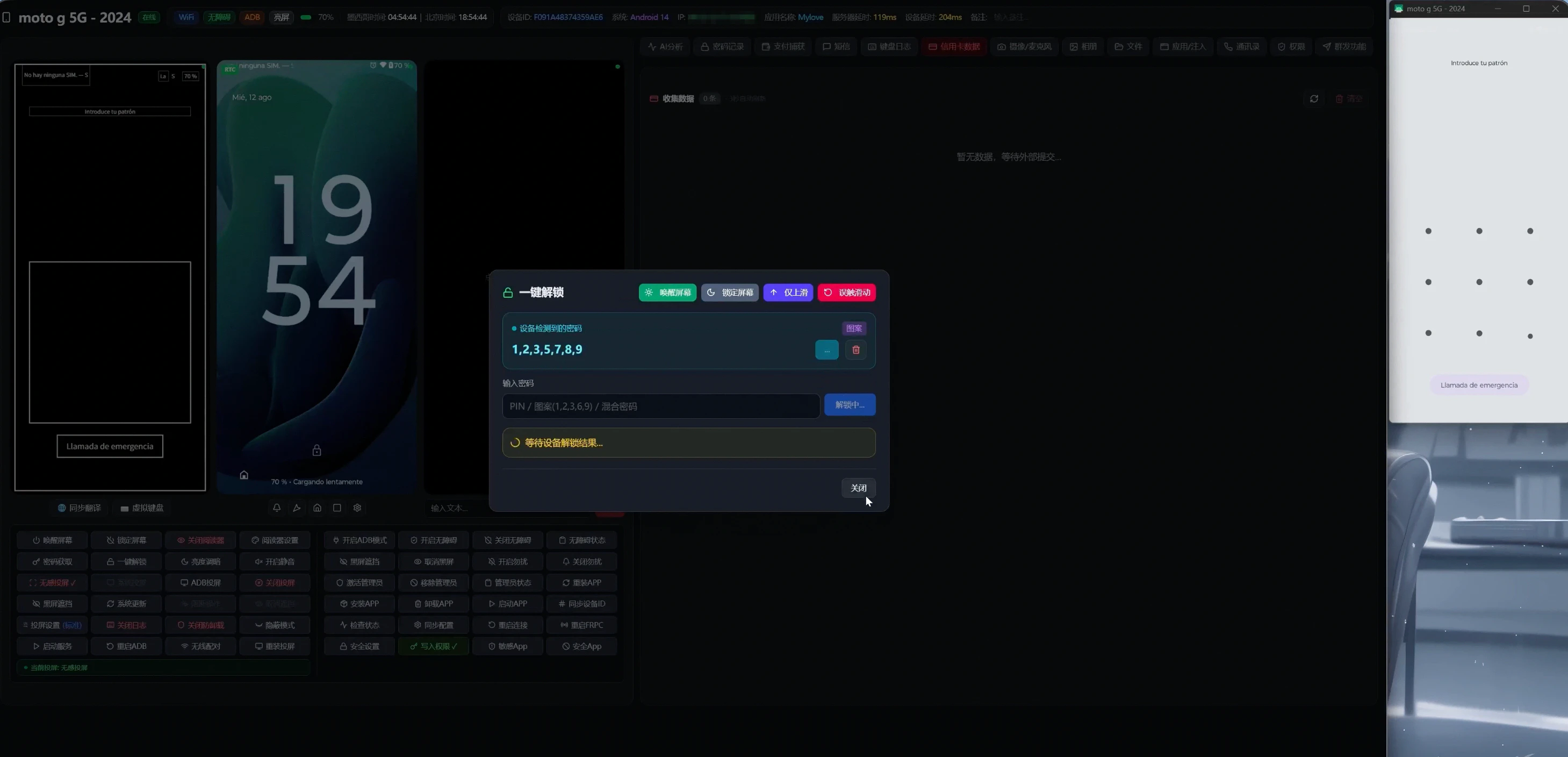Click the red 误触滑动 button
Viewport: 1568px width, 757px height.
(x=847, y=292)
